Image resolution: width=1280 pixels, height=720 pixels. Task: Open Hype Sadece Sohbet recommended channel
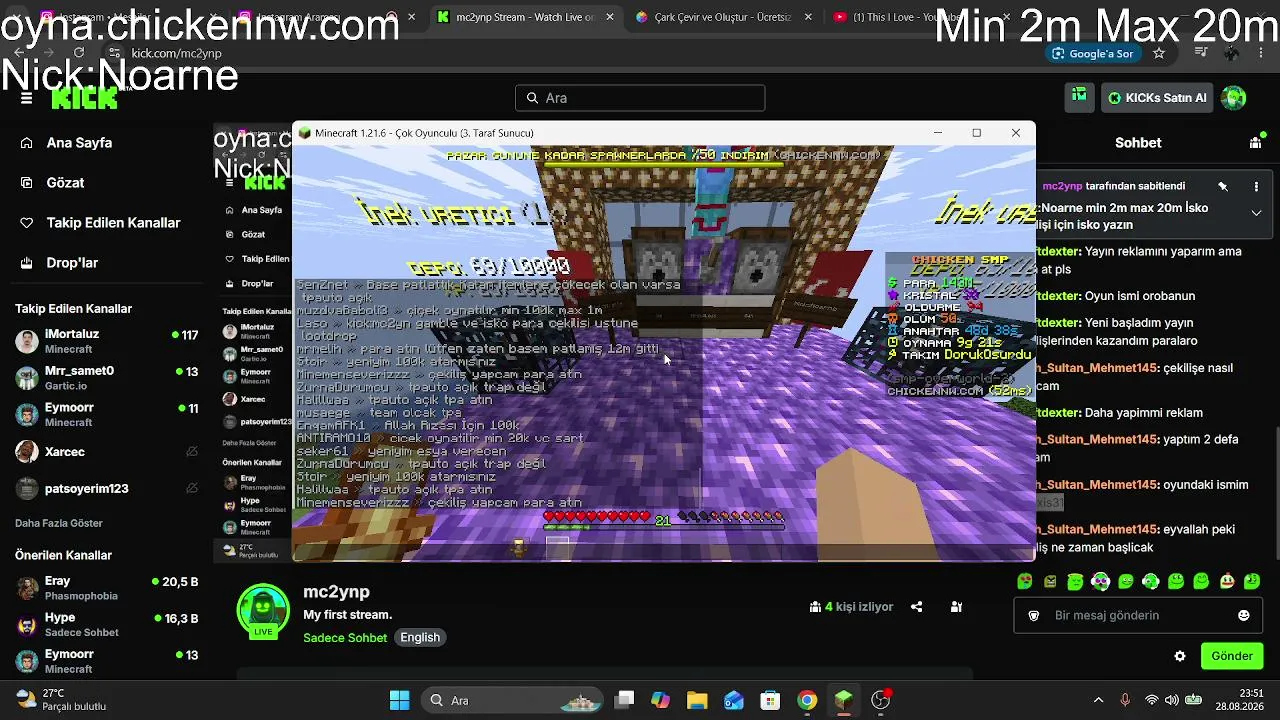click(107, 625)
